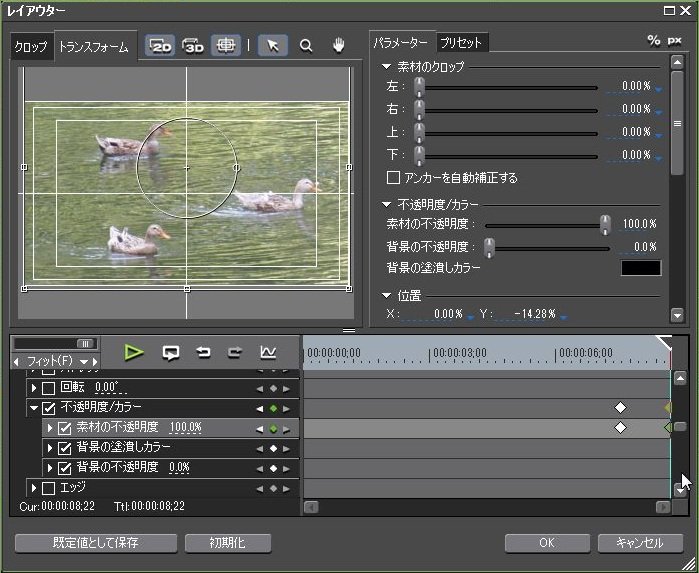This screenshot has height=573, width=699.
Task: Switch to the クロップ tab
Action: pyautogui.click(x=31, y=46)
